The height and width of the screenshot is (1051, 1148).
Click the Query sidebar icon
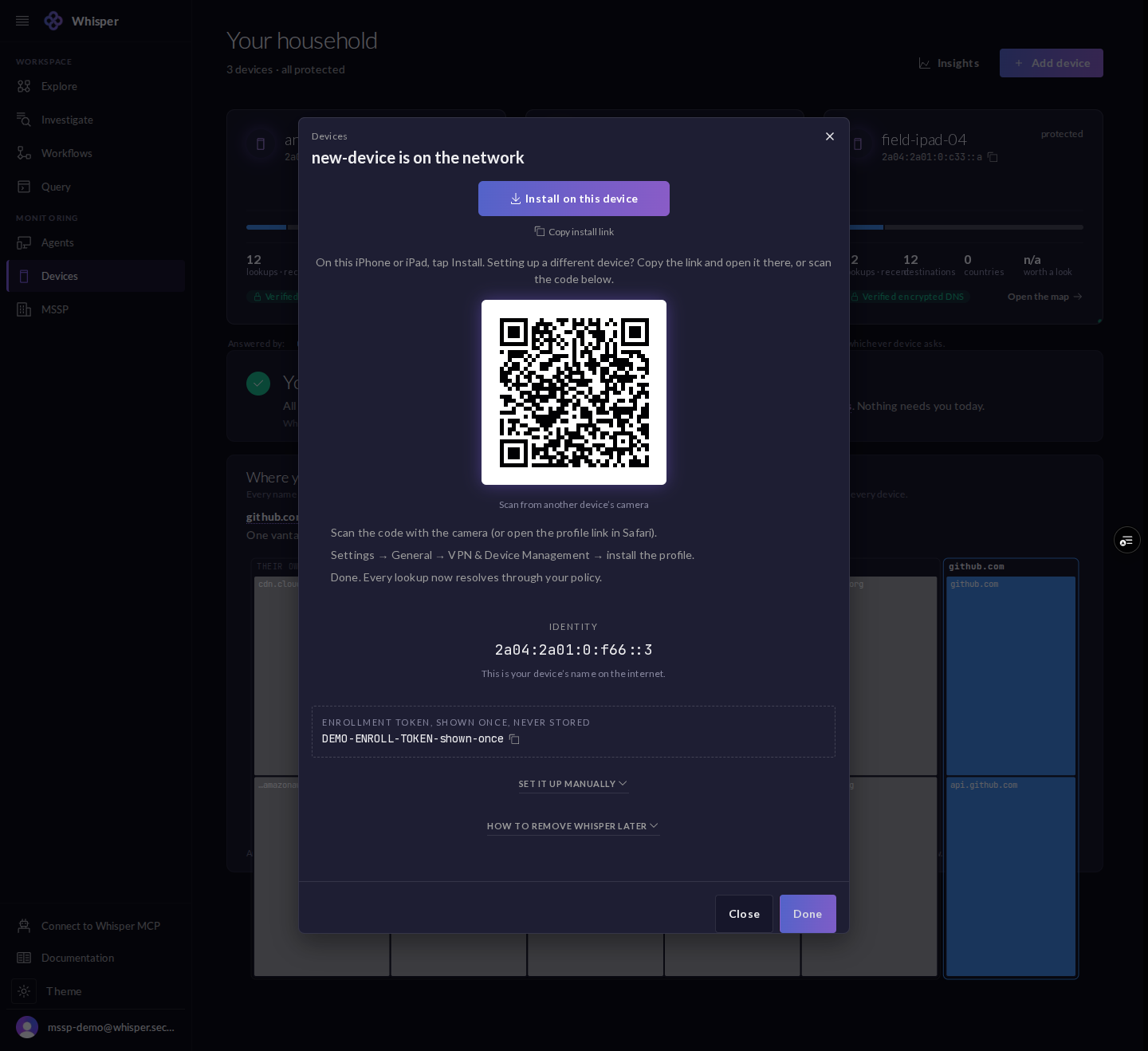(x=24, y=187)
